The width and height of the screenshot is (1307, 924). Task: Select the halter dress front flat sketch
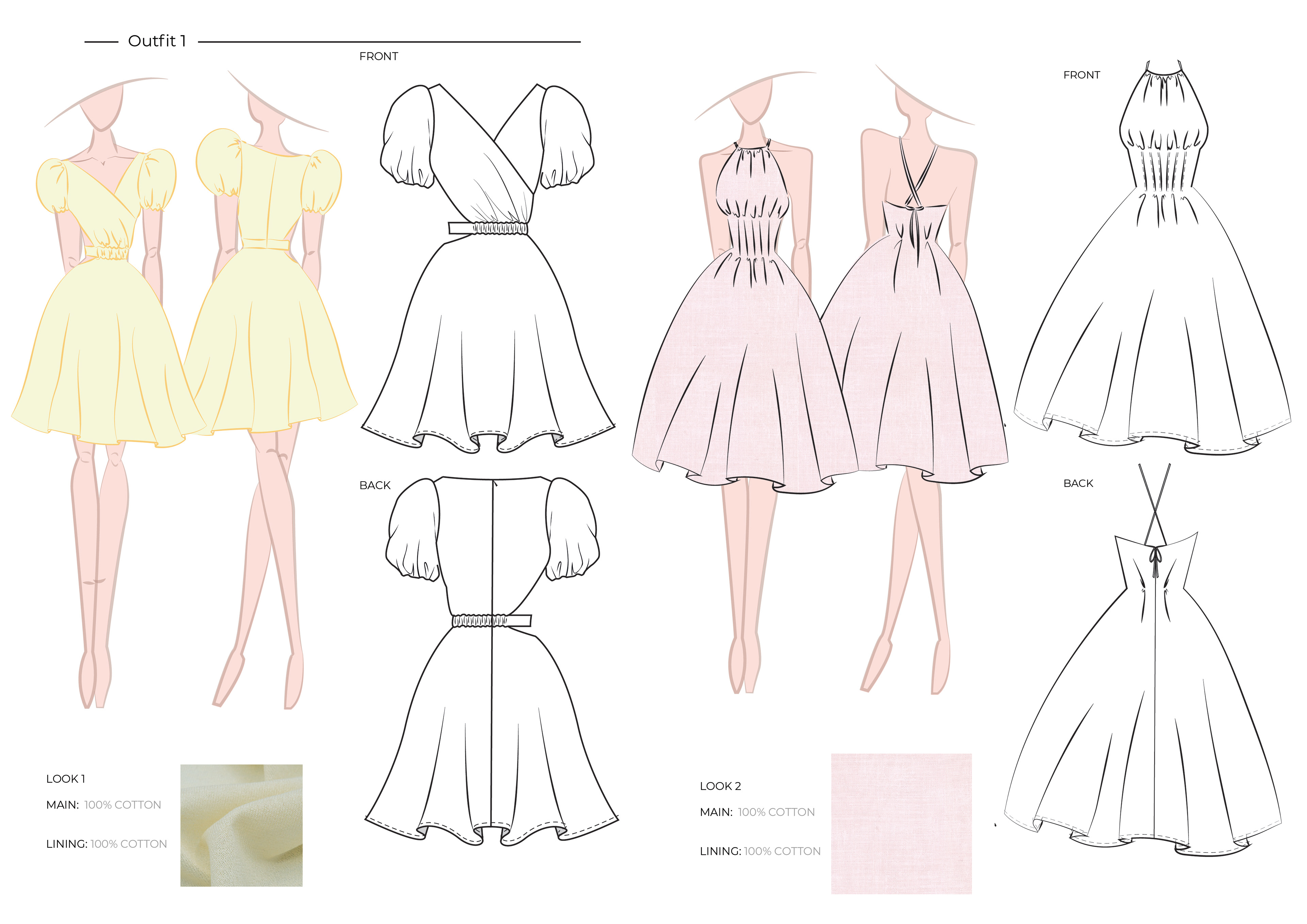coord(1152,257)
